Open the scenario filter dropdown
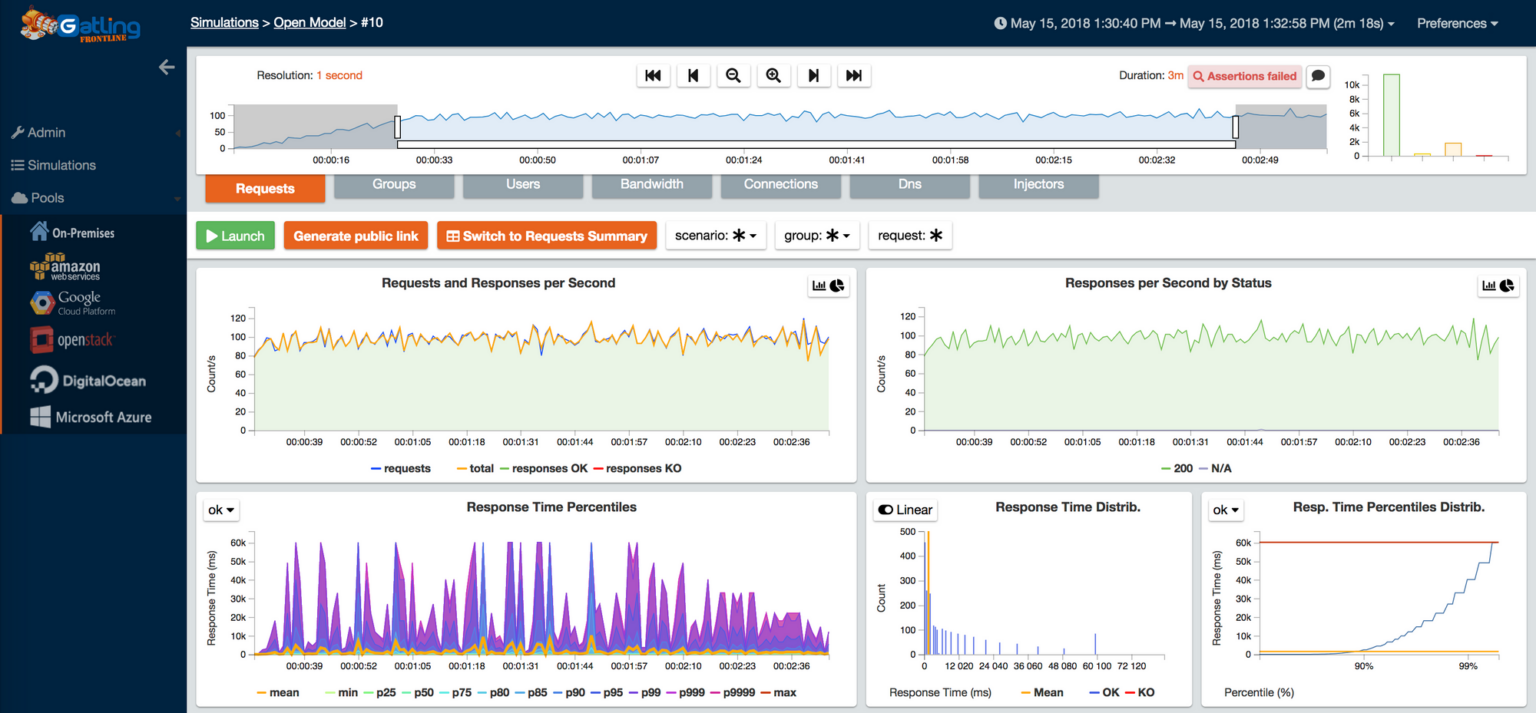Viewport: 1536px width, 713px height. (716, 235)
